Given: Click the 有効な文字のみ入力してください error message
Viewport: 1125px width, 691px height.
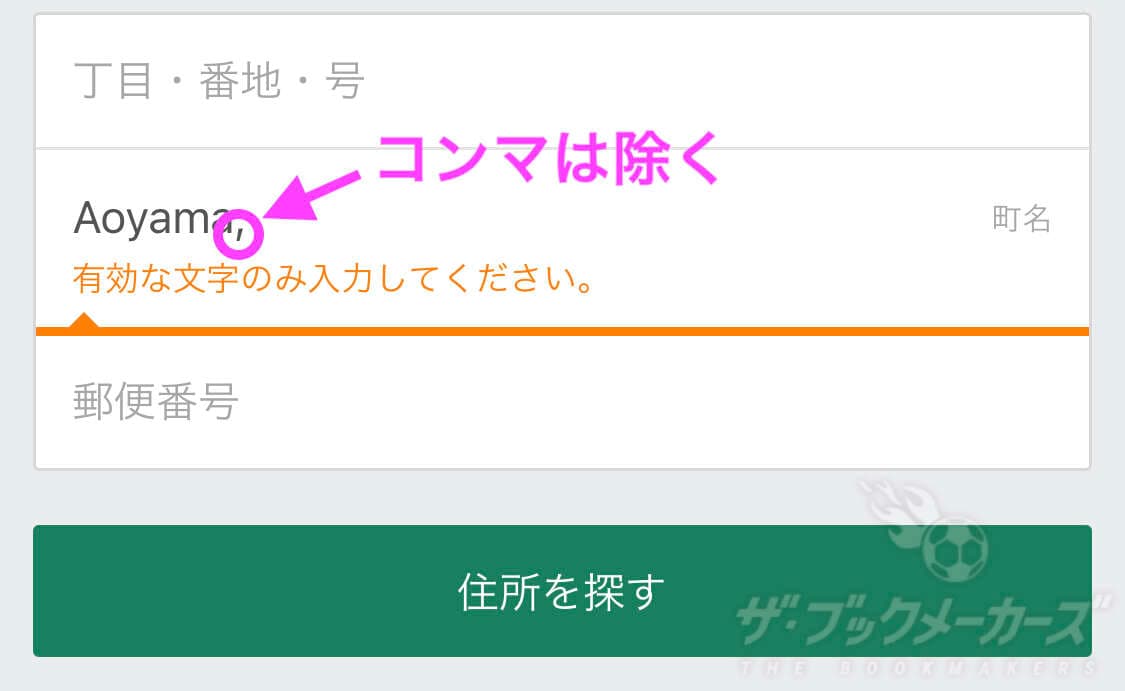Looking at the screenshot, I should (334, 278).
